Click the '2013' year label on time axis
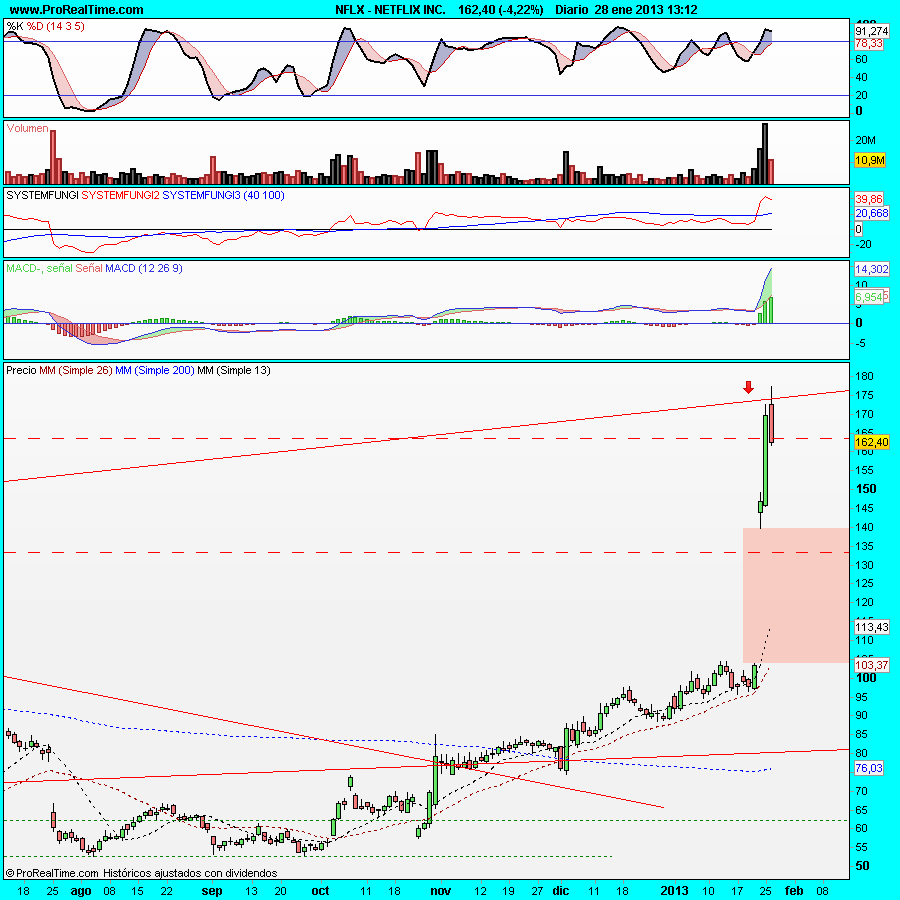This screenshot has height=900, width=900. (674, 891)
